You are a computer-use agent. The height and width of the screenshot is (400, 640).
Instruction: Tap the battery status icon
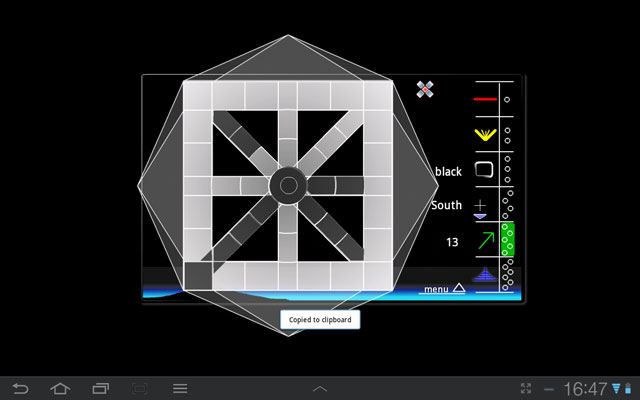coord(628,389)
